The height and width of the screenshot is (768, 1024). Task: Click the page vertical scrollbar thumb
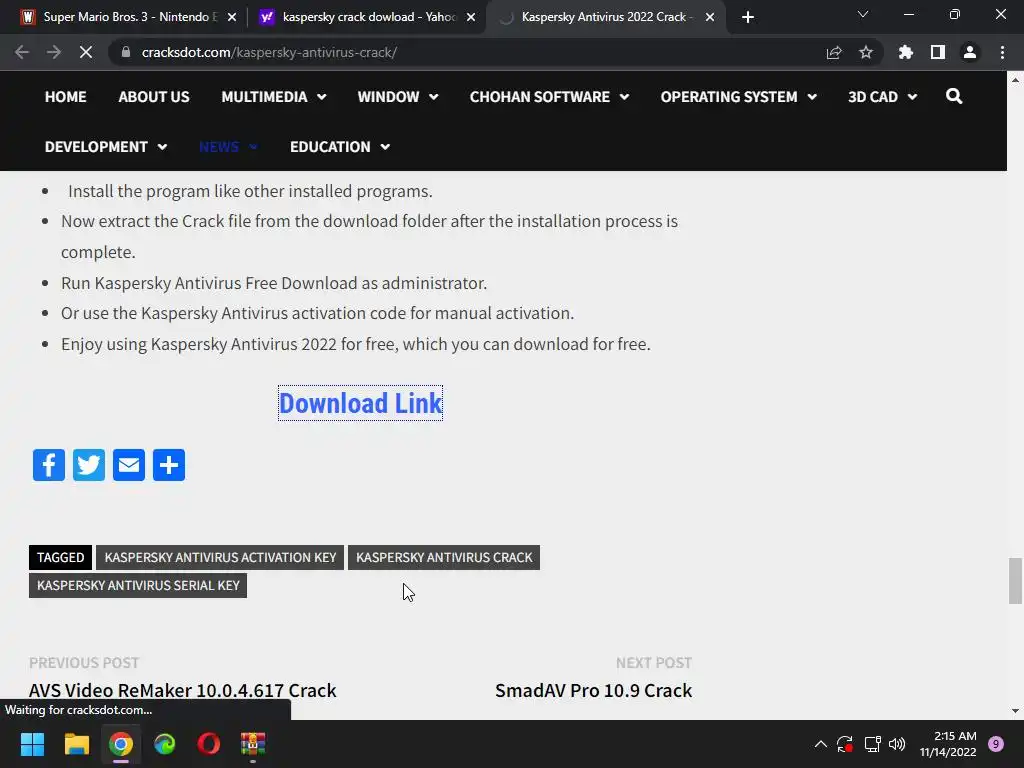coord(1015,581)
